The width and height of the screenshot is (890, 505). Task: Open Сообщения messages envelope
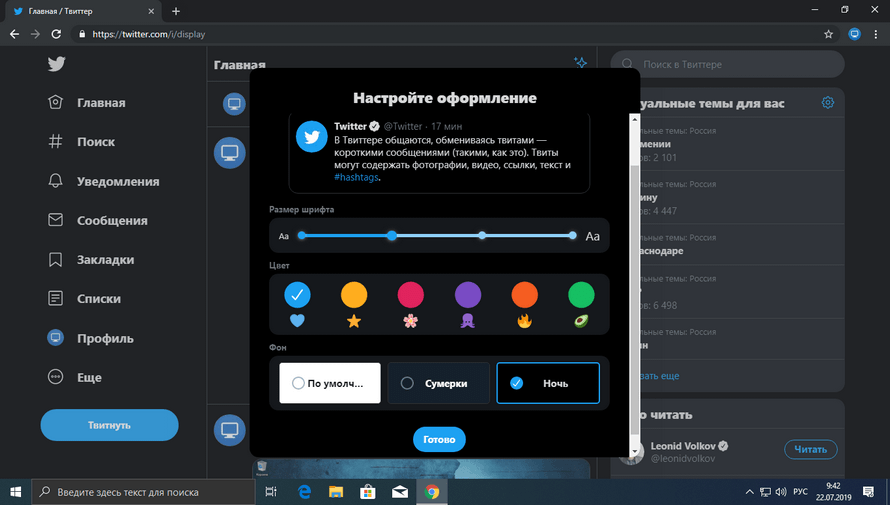pos(98,220)
